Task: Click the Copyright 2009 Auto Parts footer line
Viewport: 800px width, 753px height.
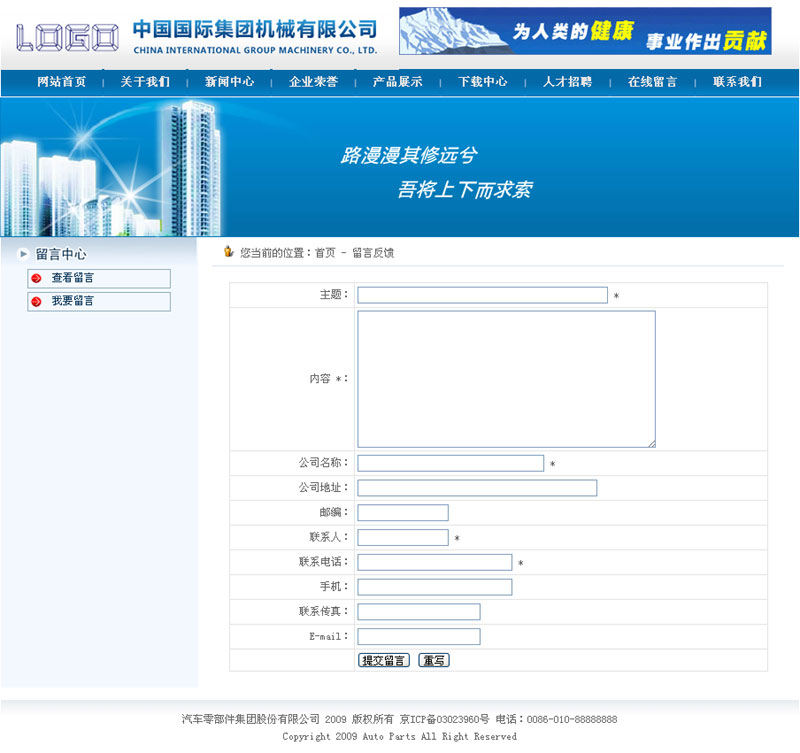Action: [399, 737]
